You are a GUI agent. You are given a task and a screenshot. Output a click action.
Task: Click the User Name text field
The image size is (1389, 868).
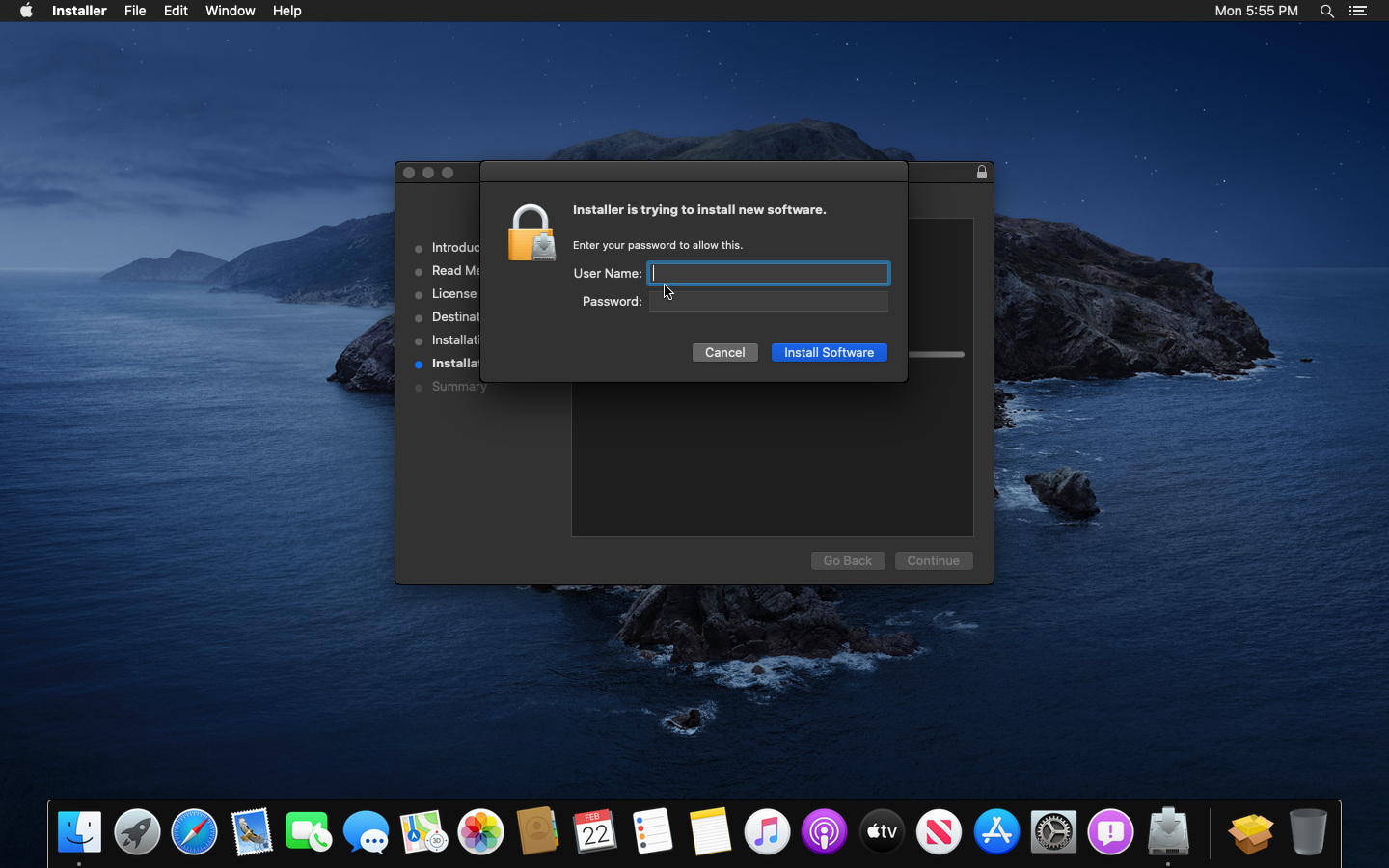pyautogui.click(x=768, y=274)
